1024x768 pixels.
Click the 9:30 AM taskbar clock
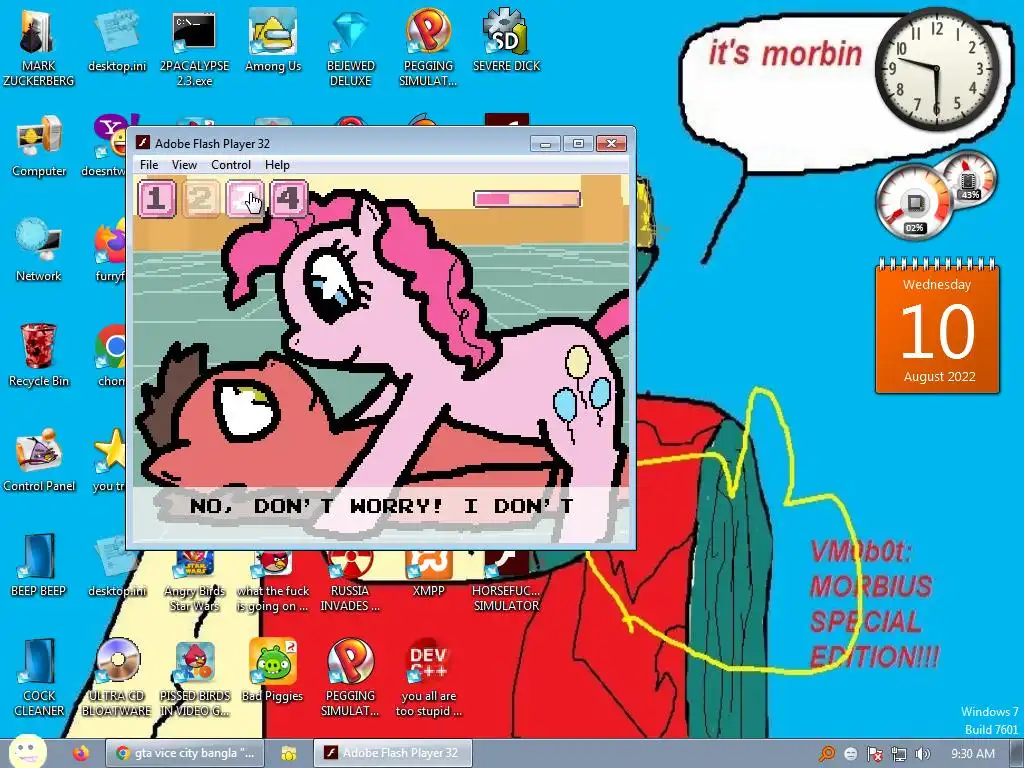pos(972,754)
